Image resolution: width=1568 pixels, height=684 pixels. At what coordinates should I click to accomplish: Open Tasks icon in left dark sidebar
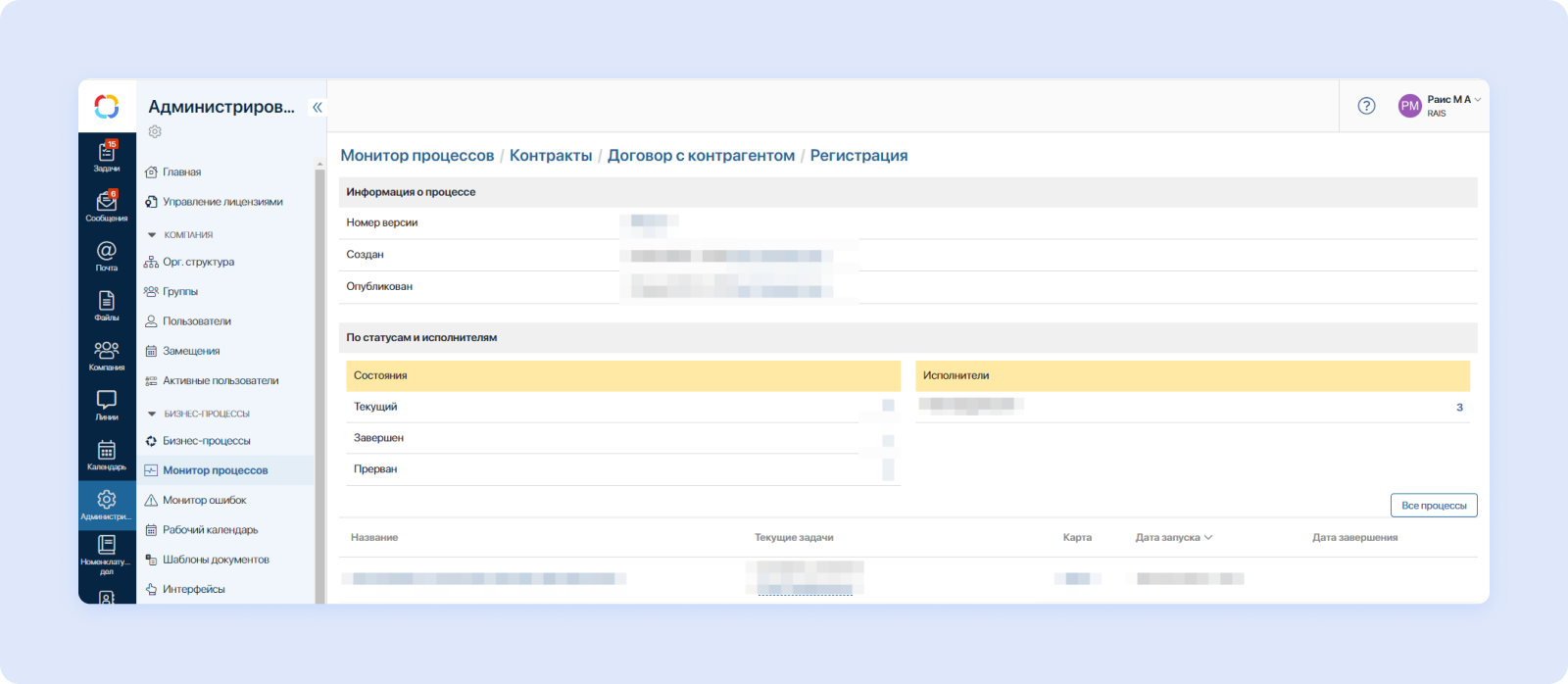tap(107, 155)
